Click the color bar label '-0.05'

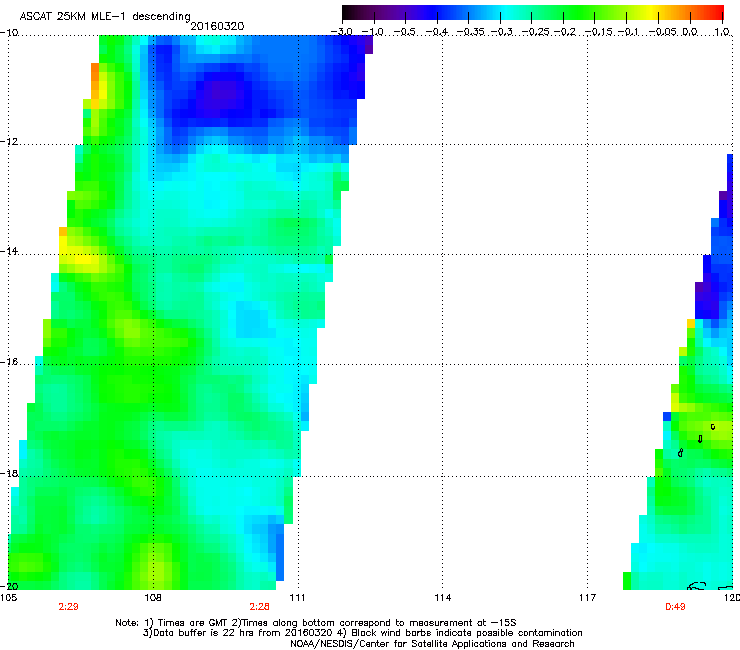(x=663, y=32)
